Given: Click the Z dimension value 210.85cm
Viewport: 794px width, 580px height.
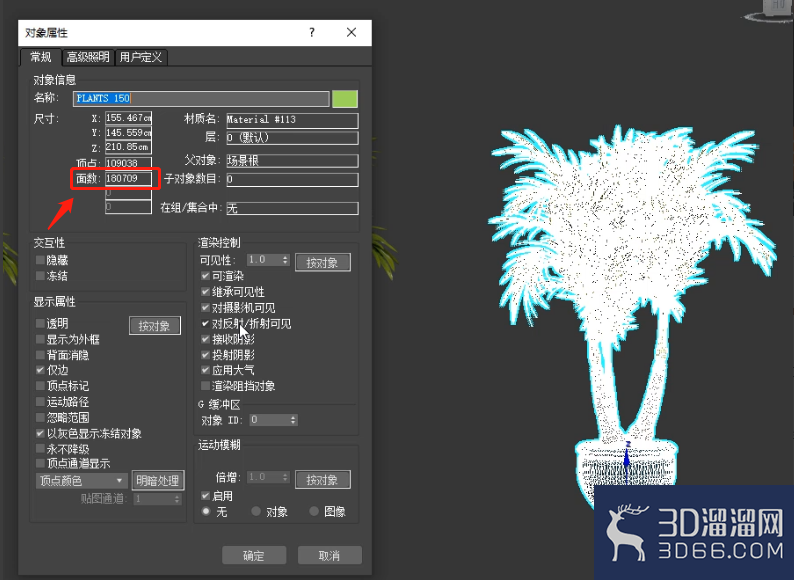Looking at the screenshot, I should pyautogui.click(x=128, y=147).
